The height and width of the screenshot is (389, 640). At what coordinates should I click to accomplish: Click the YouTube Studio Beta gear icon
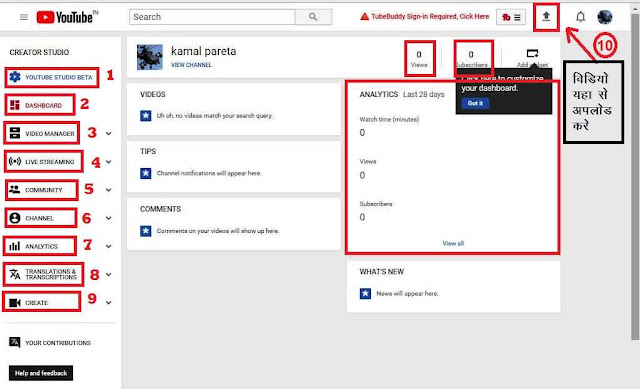15,77
